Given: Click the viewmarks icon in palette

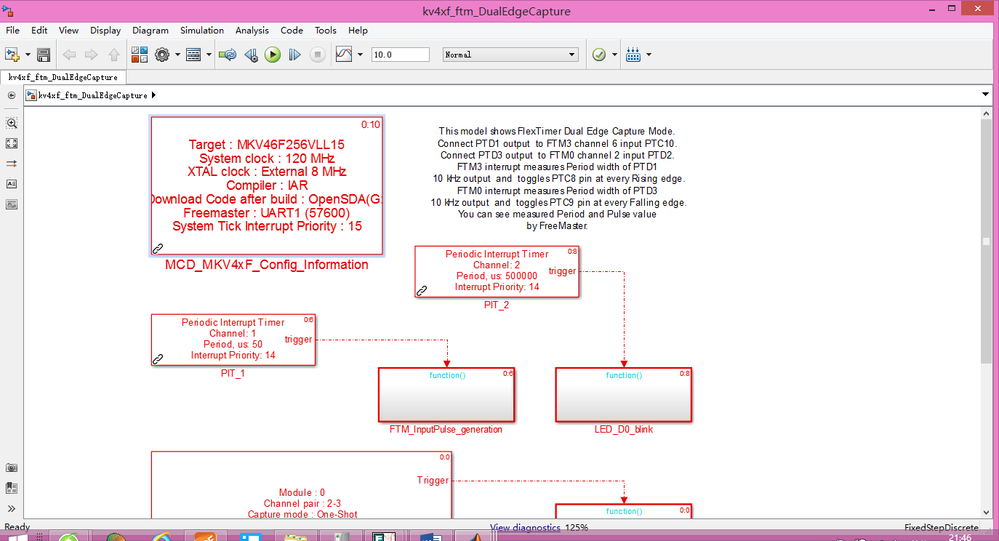Looking at the screenshot, I should [x=11, y=488].
